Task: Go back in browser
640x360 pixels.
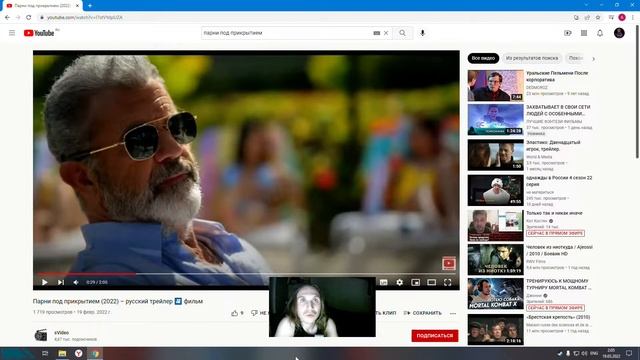Action: point(7,18)
